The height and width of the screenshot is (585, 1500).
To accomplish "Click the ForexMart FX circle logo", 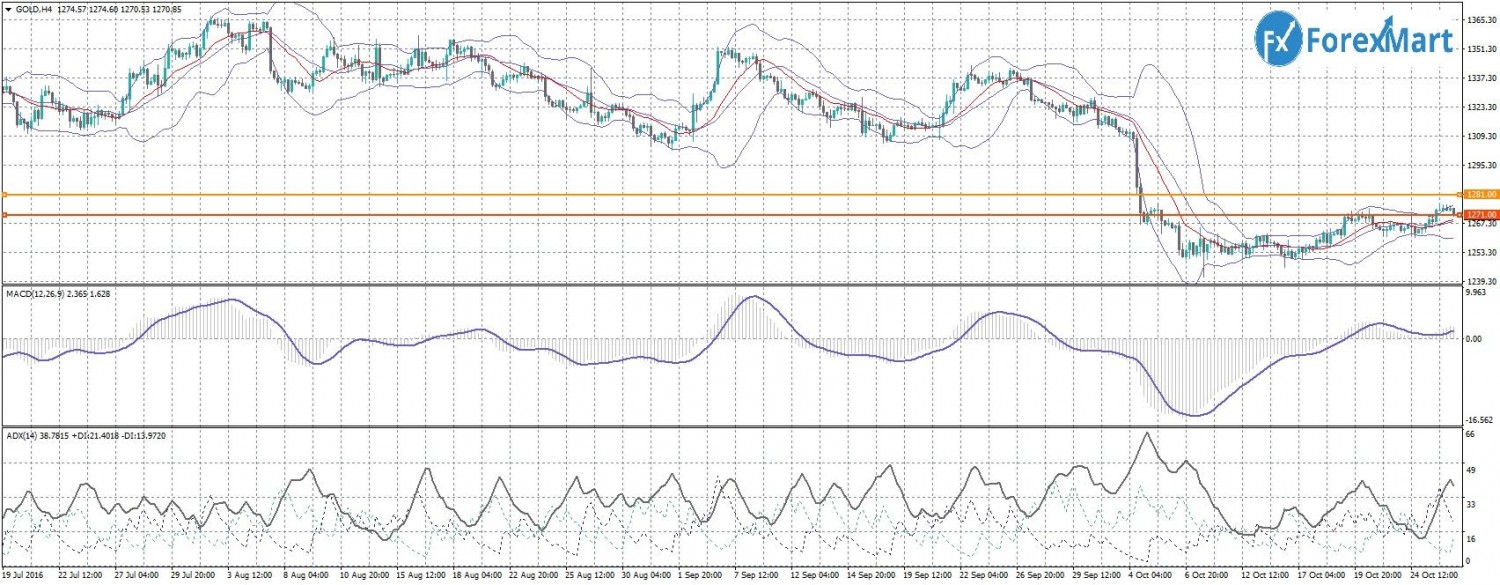I will (x=1277, y=40).
